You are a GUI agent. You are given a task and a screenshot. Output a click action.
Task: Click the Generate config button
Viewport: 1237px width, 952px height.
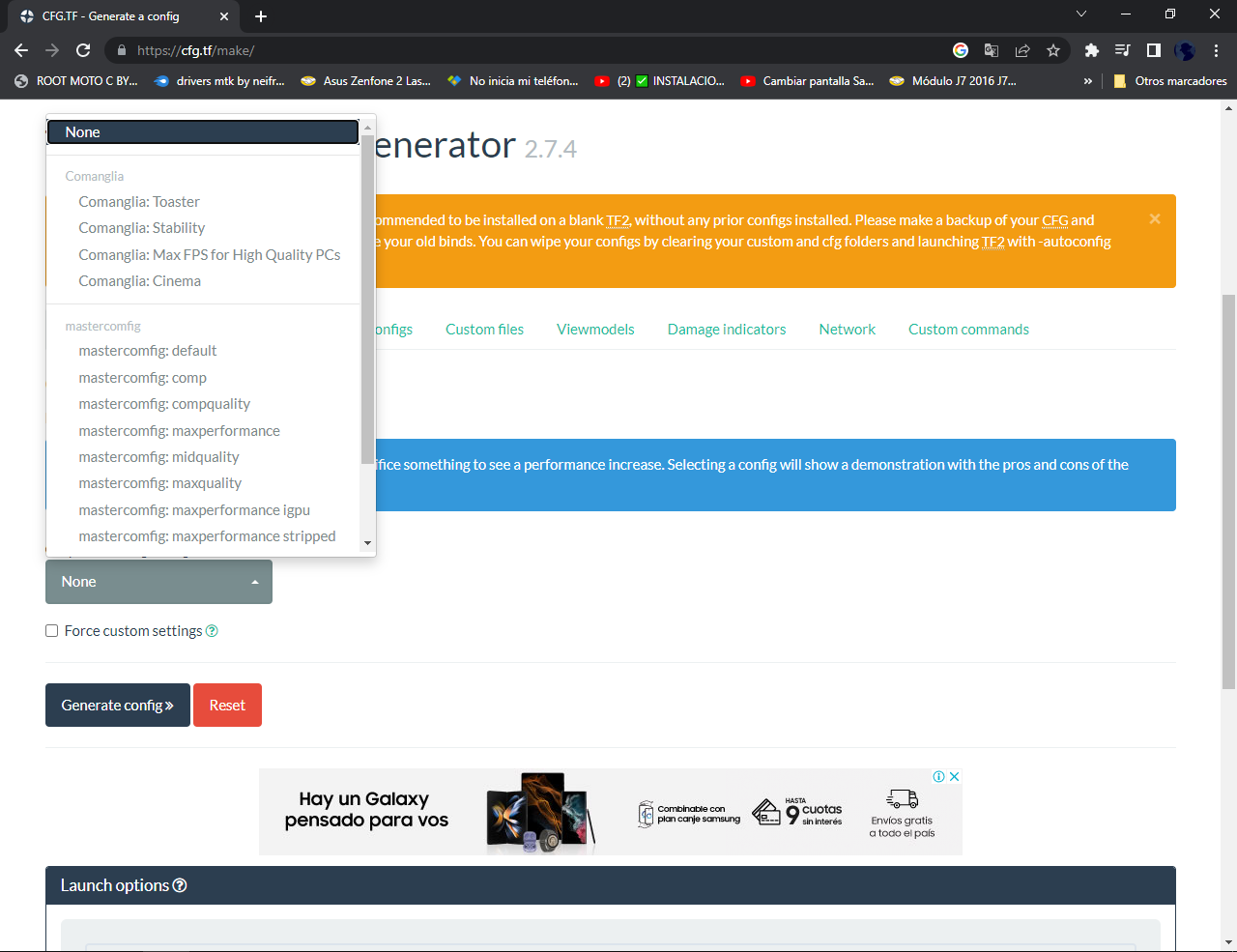(x=118, y=706)
